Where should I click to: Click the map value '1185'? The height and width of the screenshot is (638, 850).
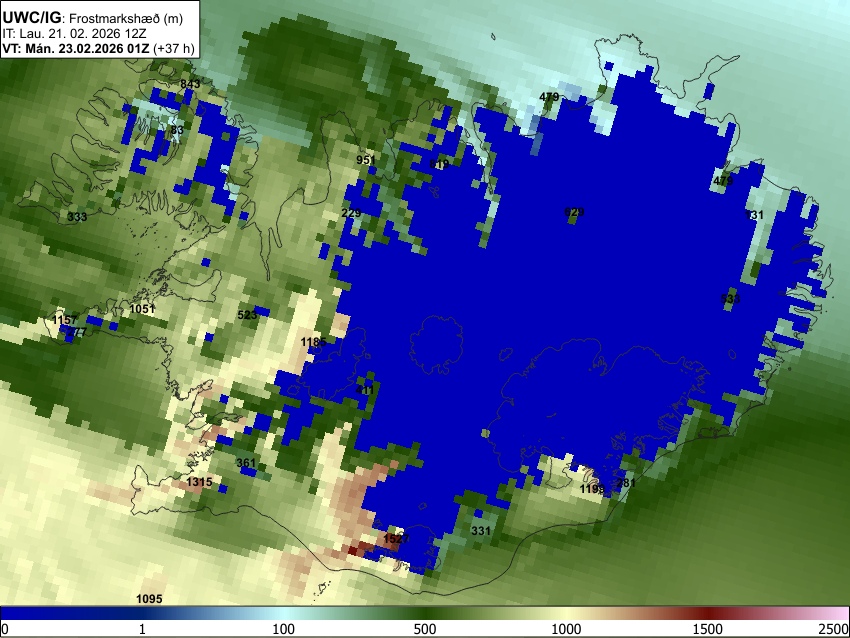click(x=313, y=341)
